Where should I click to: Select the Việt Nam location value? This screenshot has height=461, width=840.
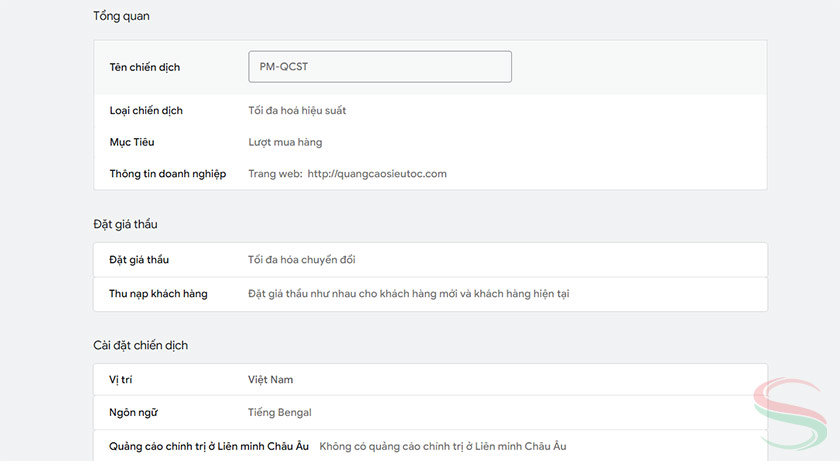270,380
